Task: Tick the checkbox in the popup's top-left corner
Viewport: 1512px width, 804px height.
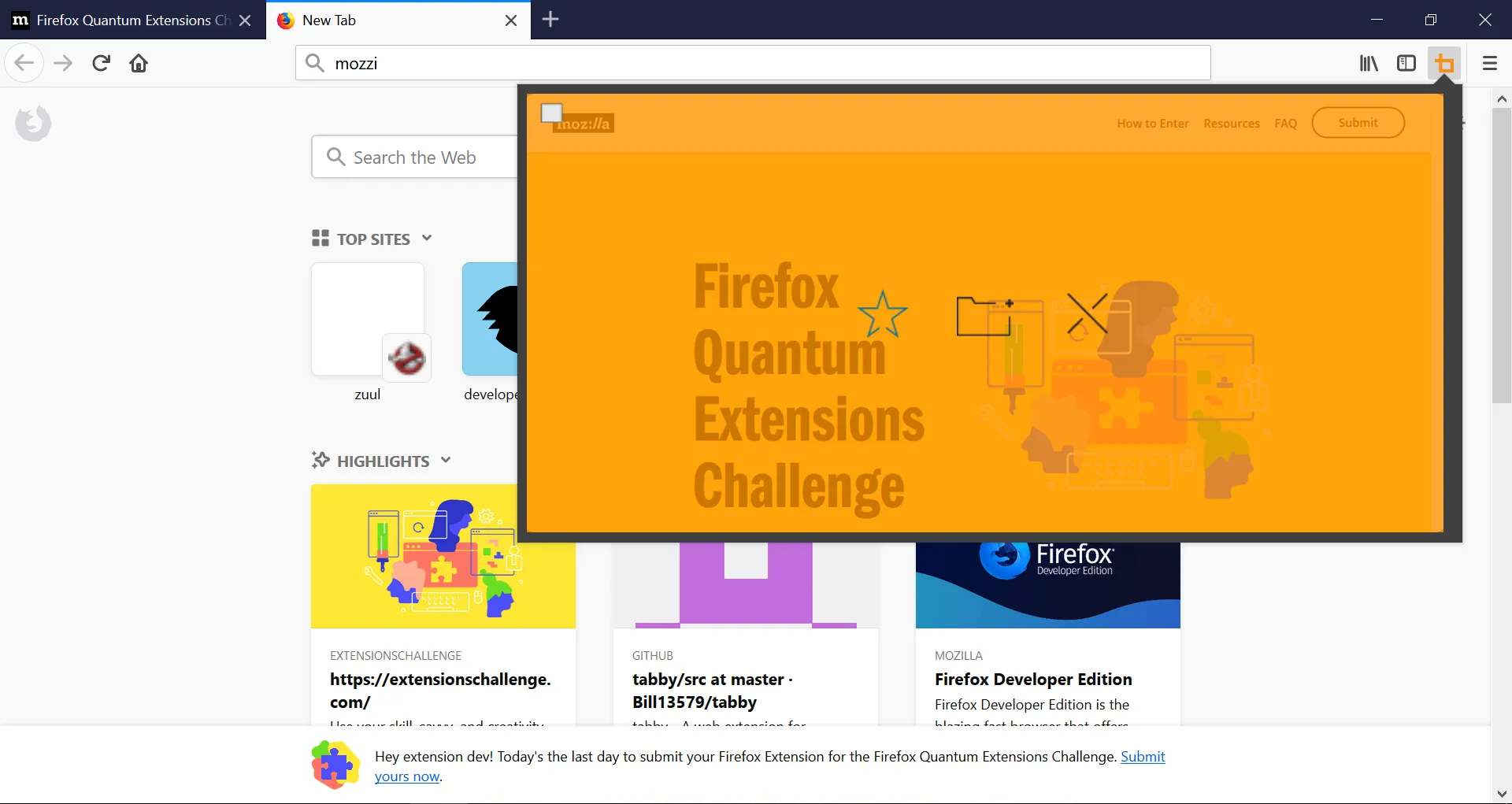Action: click(552, 113)
